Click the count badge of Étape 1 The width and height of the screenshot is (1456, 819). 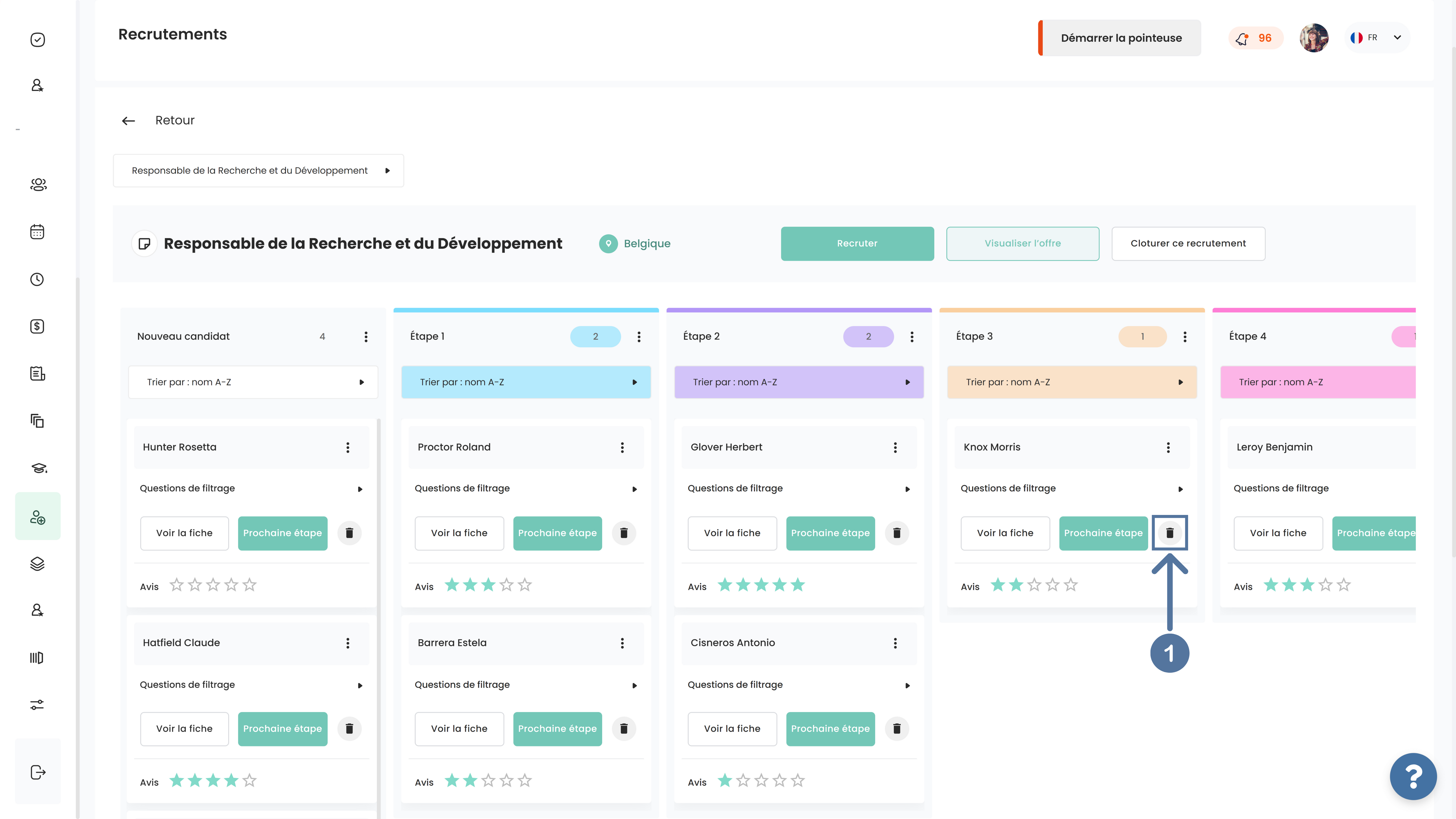pos(595,337)
